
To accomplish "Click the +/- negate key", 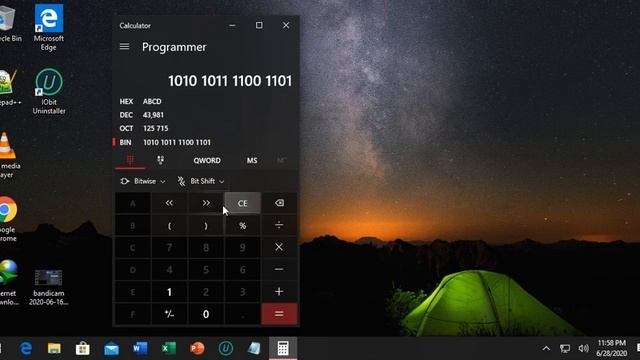I will 169,314.
